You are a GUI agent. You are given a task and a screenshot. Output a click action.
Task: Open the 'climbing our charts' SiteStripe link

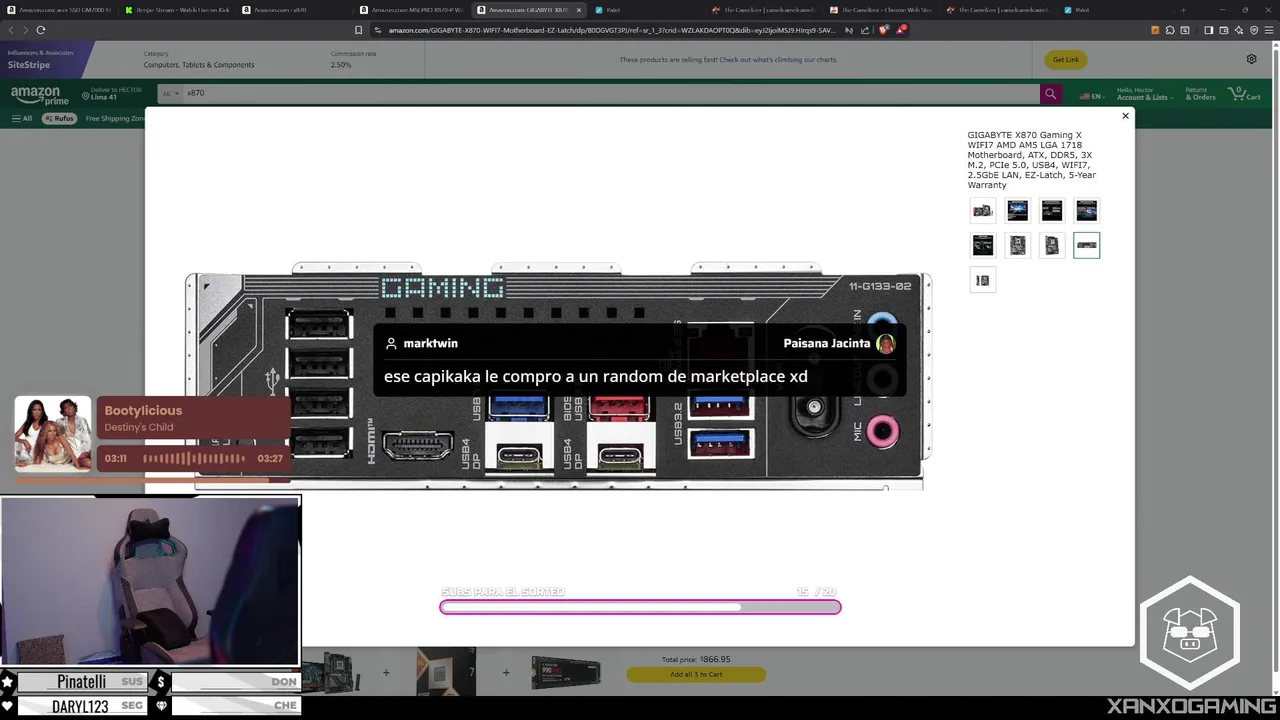pos(778,60)
